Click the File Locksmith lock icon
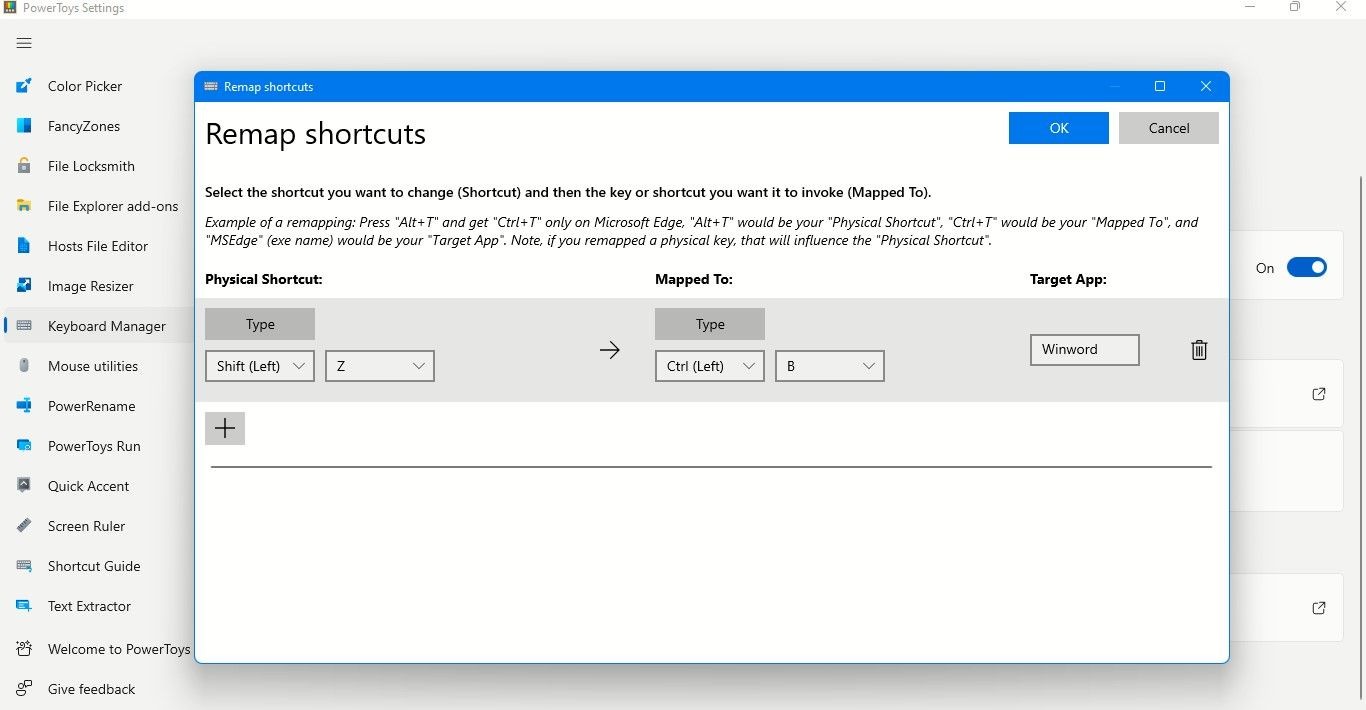This screenshot has width=1366, height=710. (24, 166)
